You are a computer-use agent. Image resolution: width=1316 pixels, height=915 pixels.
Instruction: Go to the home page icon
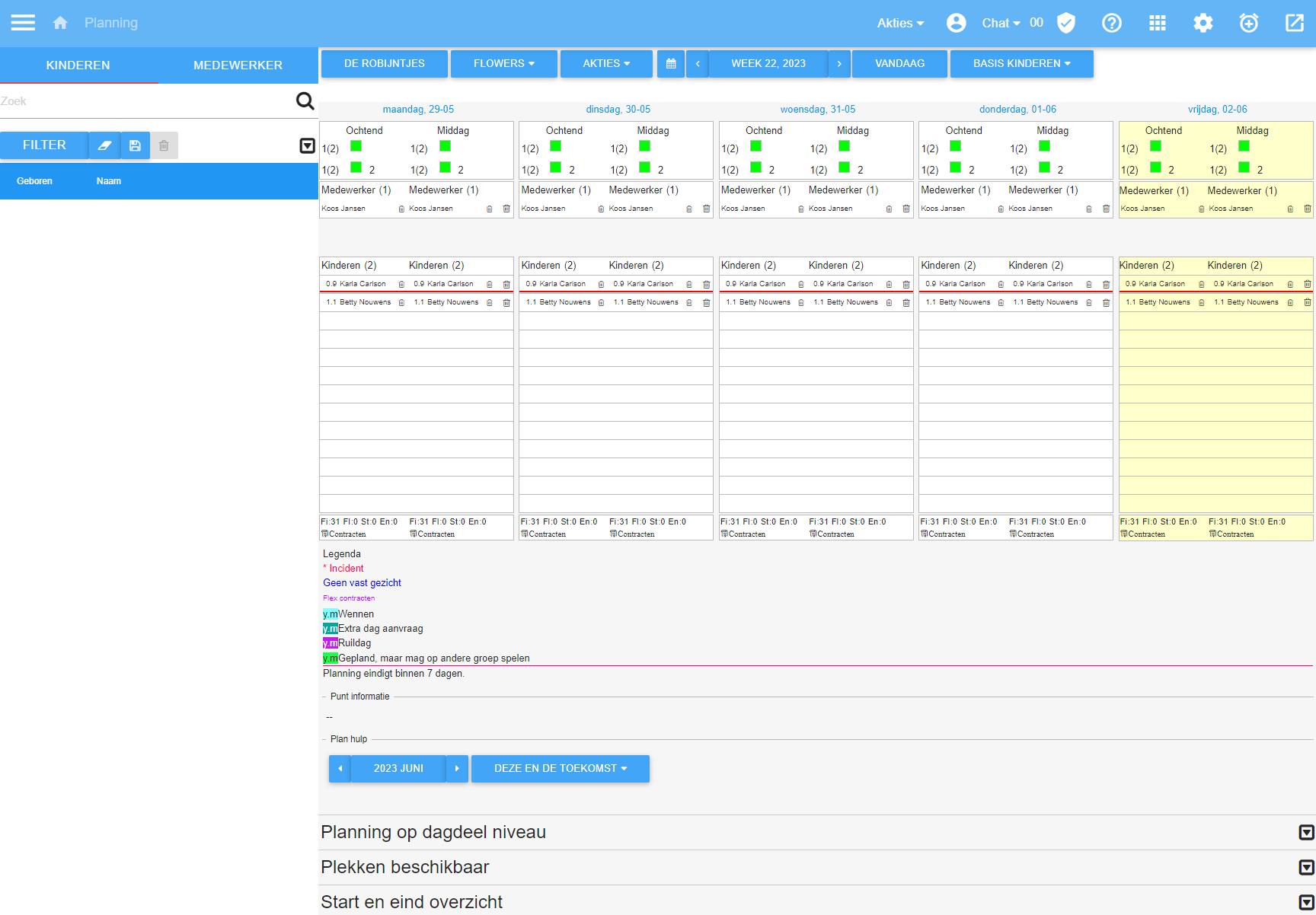click(x=60, y=23)
